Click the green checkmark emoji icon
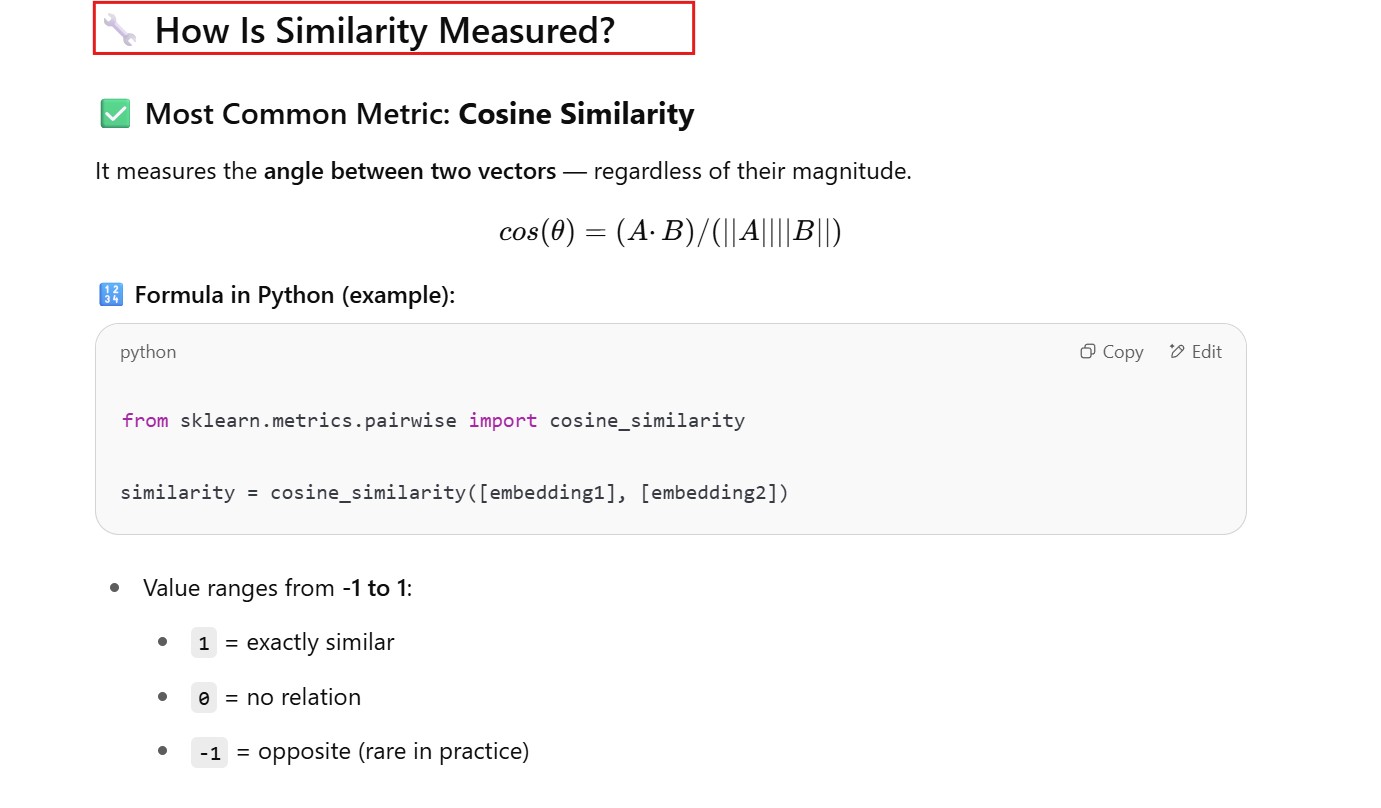 (x=115, y=114)
